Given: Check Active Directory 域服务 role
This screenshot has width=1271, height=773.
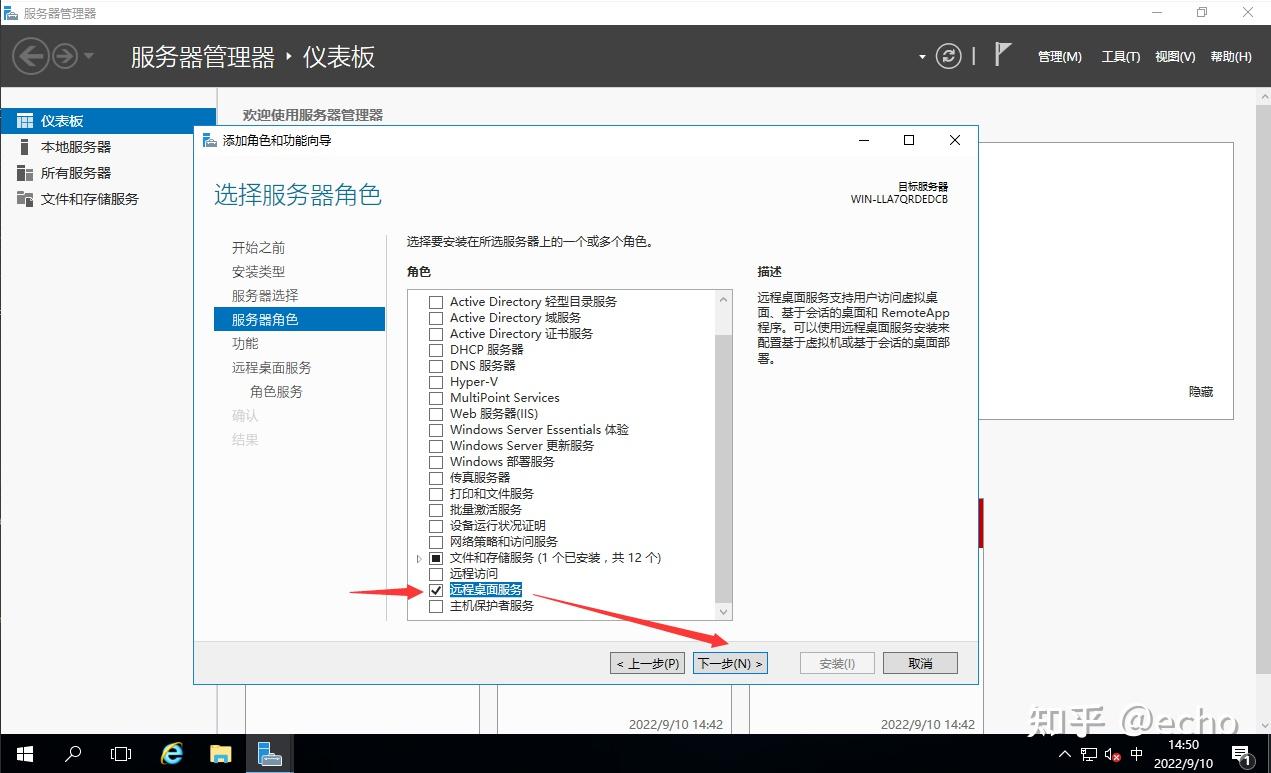Looking at the screenshot, I should 435,318.
